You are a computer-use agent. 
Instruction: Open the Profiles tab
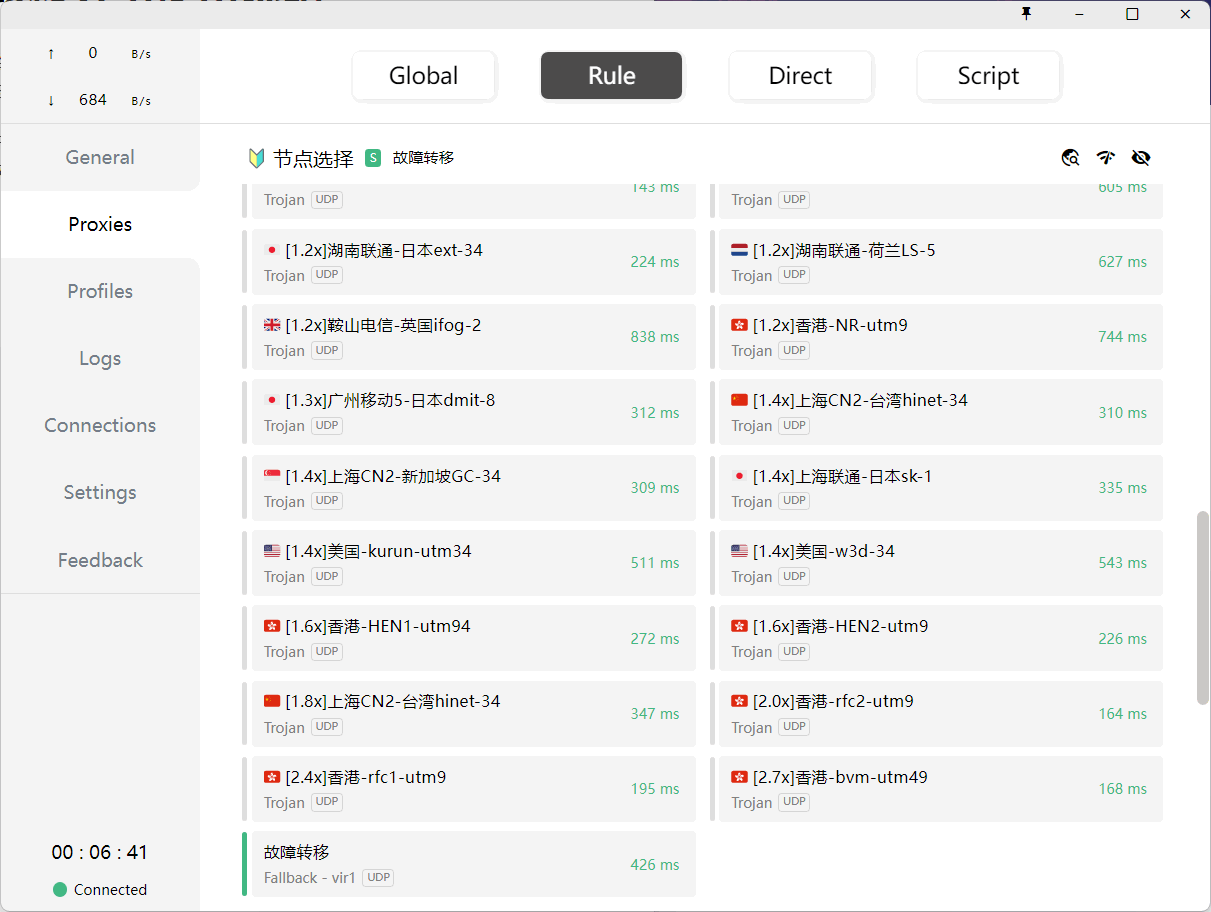100,291
